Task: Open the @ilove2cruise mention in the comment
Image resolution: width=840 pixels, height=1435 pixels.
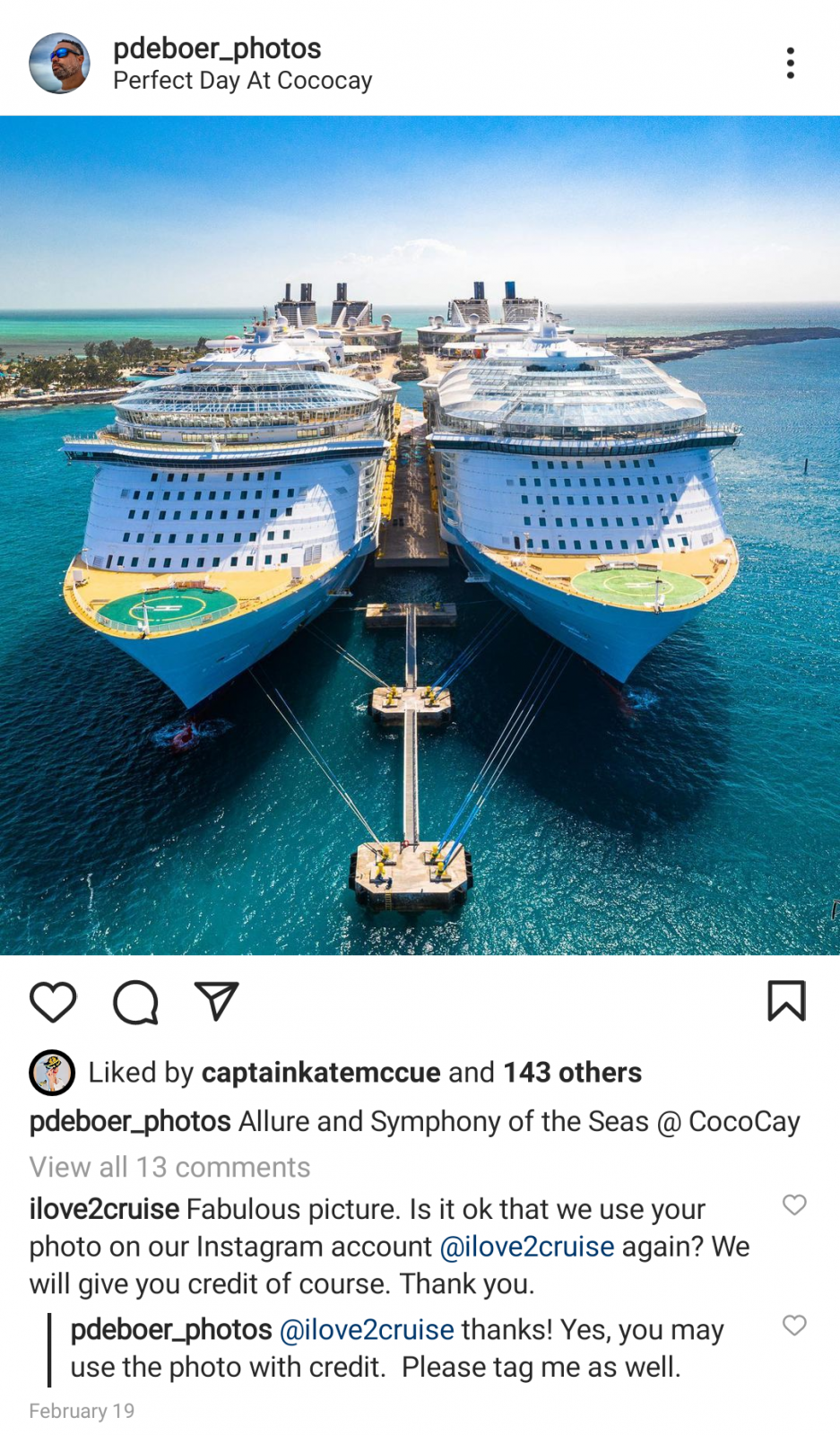Action: coord(527,1247)
